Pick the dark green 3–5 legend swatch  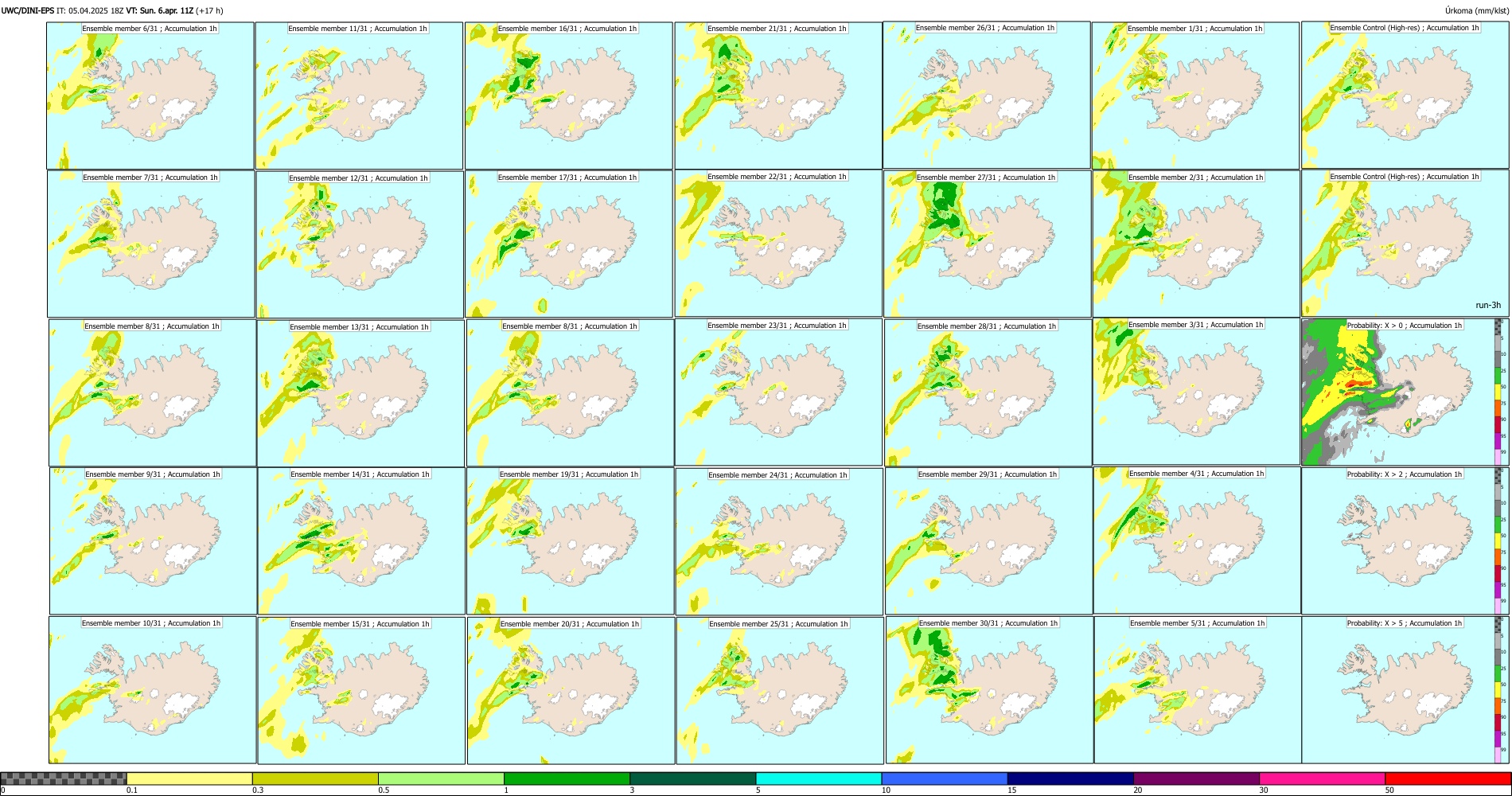coord(692,778)
